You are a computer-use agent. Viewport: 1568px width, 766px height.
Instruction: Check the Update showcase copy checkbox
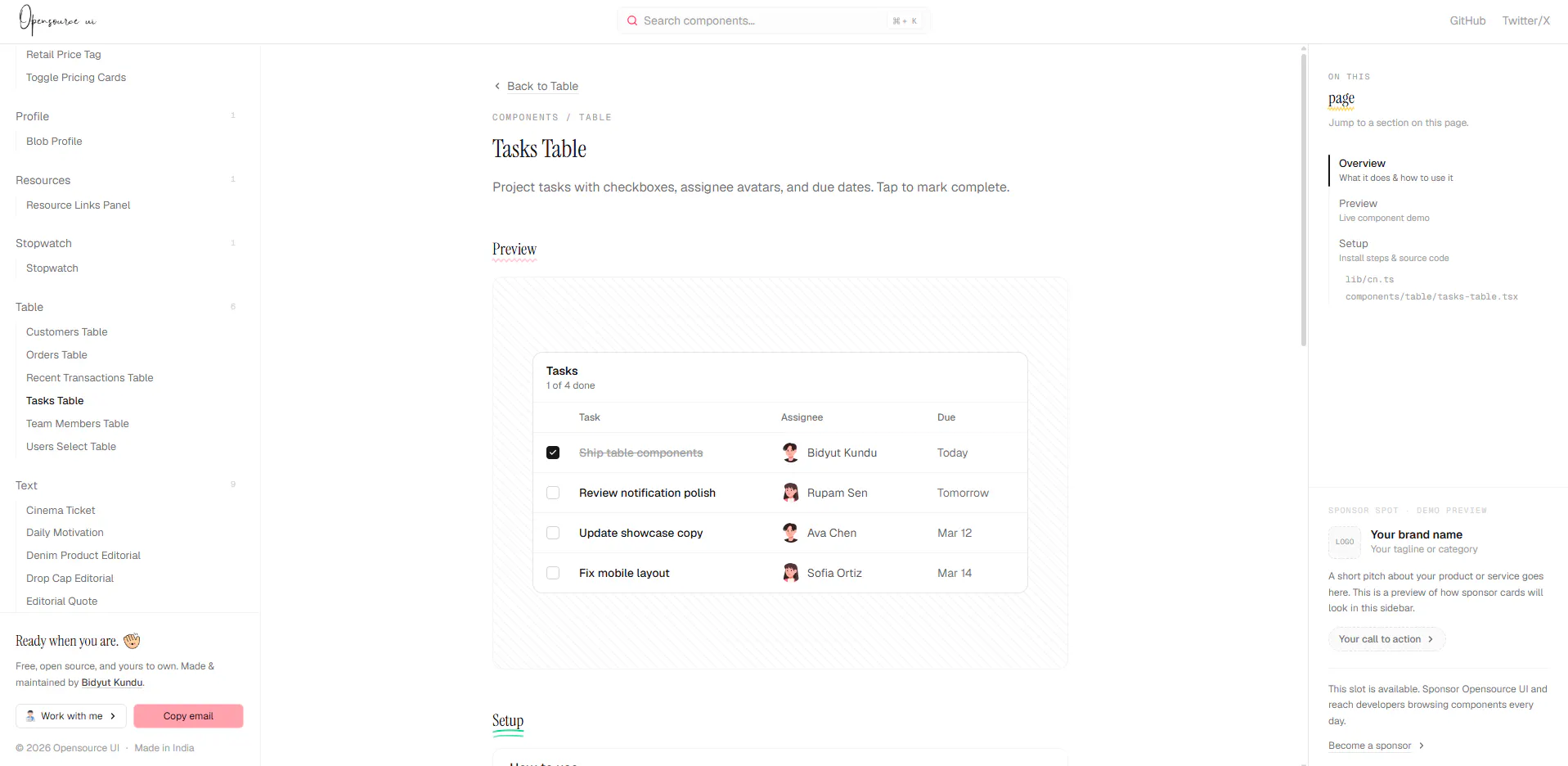tap(553, 533)
